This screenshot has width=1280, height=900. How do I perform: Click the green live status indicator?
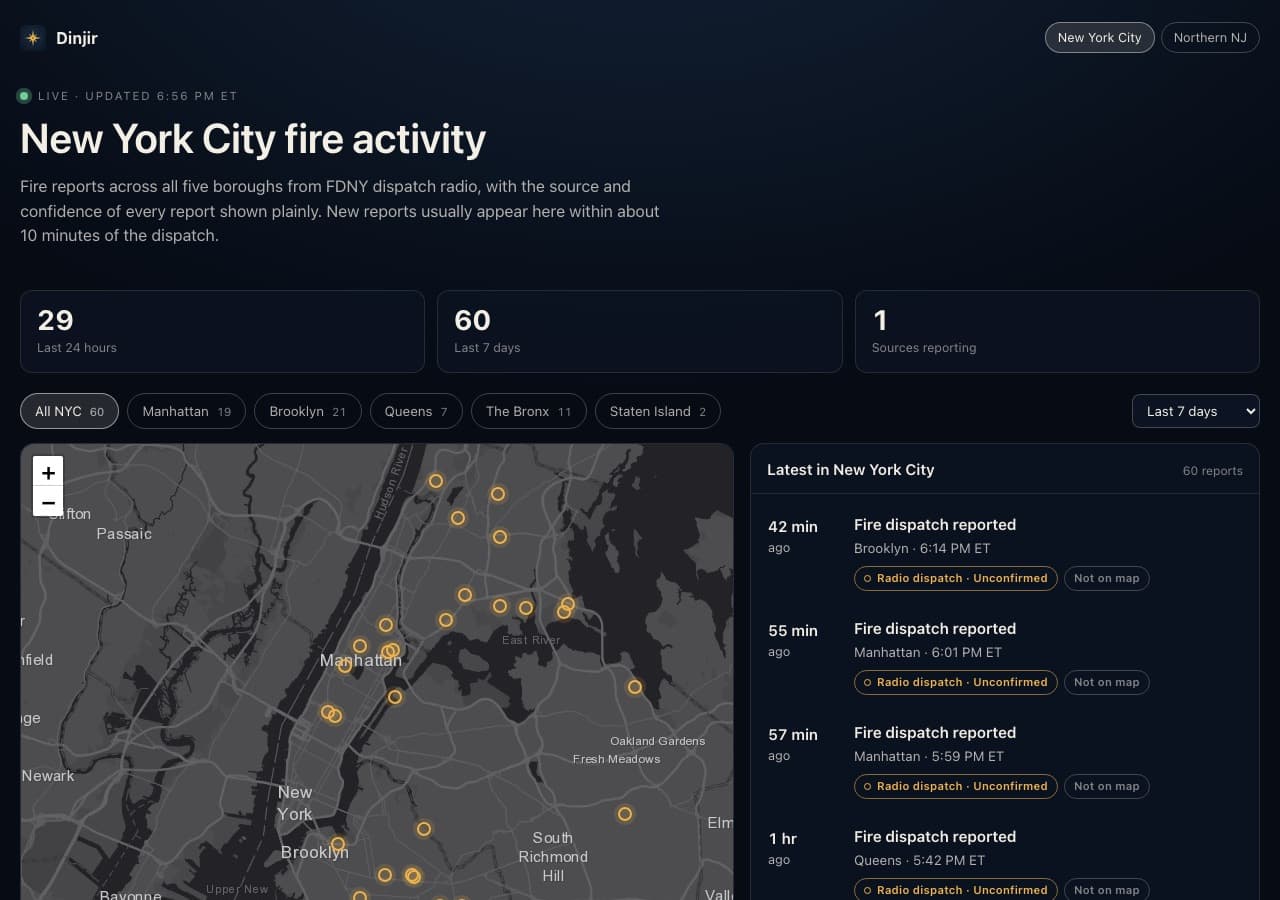[x=24, y=96]
